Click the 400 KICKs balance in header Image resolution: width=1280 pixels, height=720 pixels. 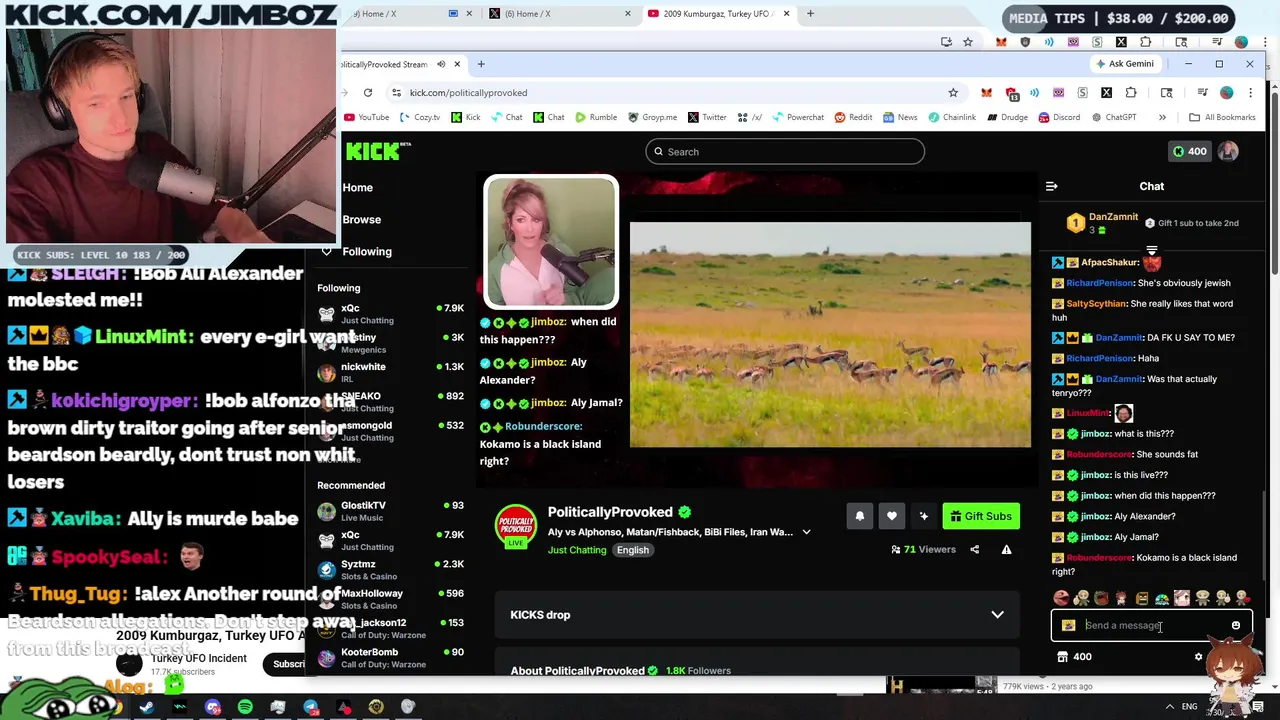pos(1189,151)
